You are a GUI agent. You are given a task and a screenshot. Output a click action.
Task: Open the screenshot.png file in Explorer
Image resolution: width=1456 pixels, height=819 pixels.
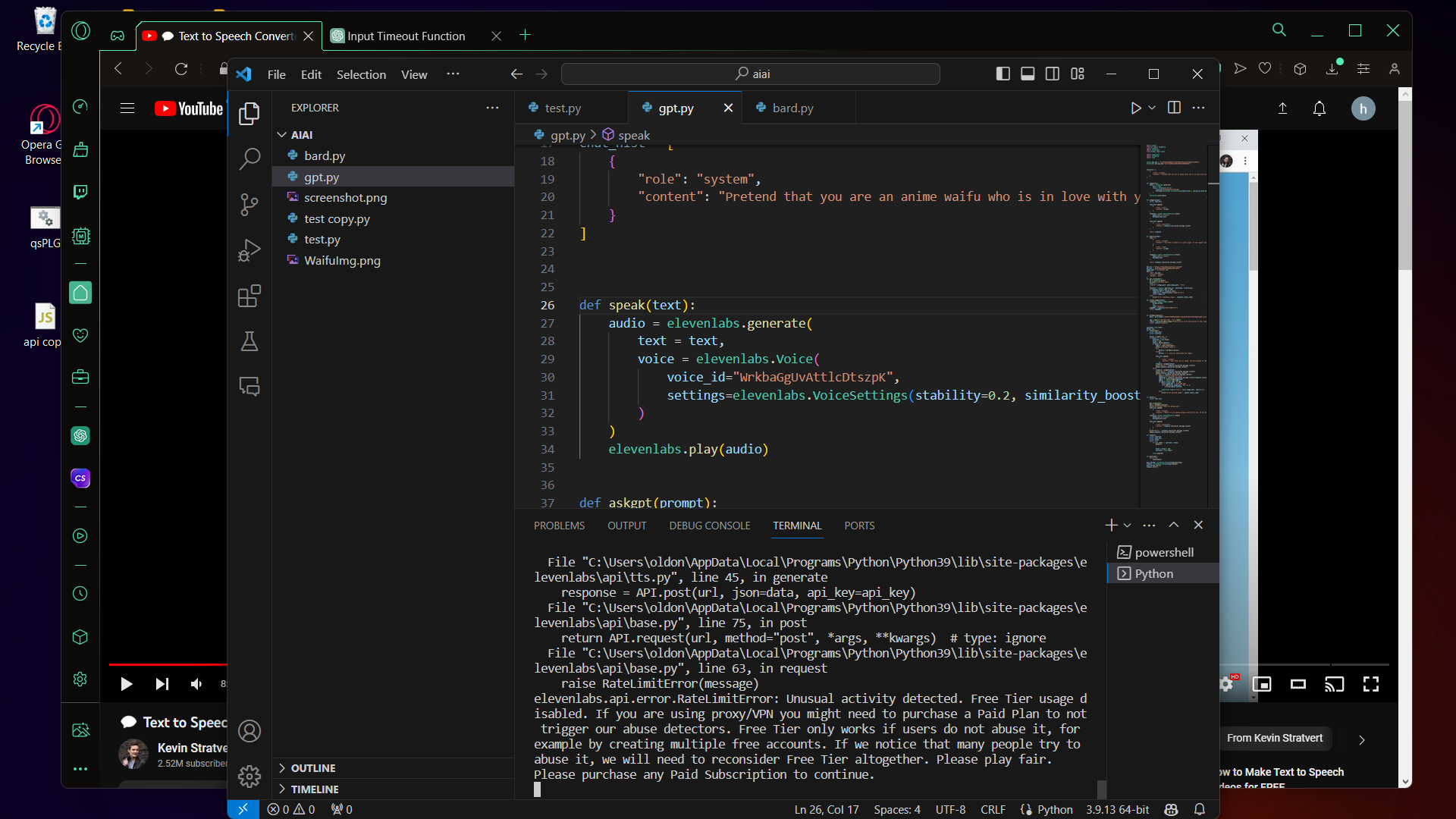(x=345, y=197)
